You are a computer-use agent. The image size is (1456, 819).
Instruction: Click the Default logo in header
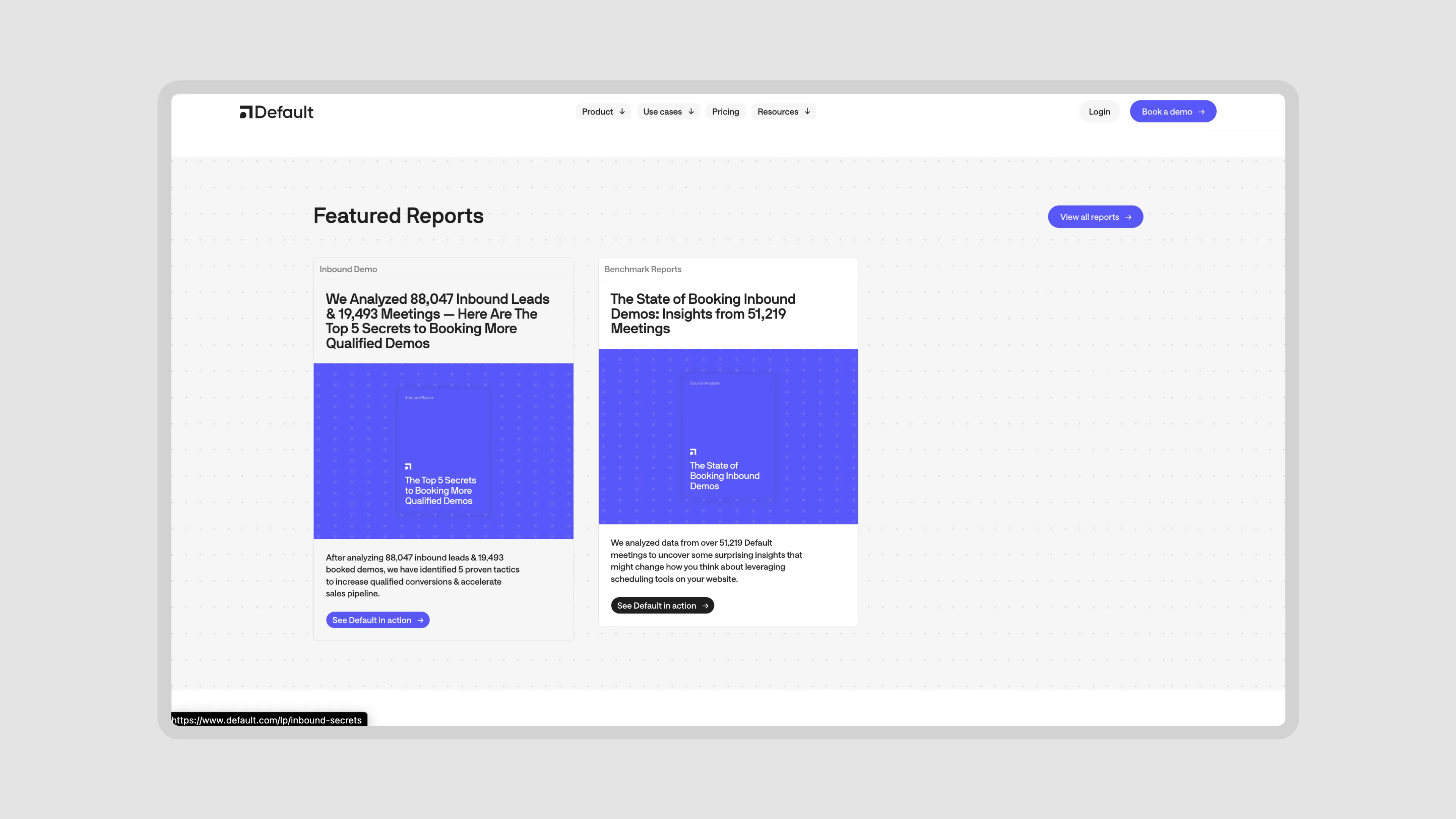click(x=276, y=112)
